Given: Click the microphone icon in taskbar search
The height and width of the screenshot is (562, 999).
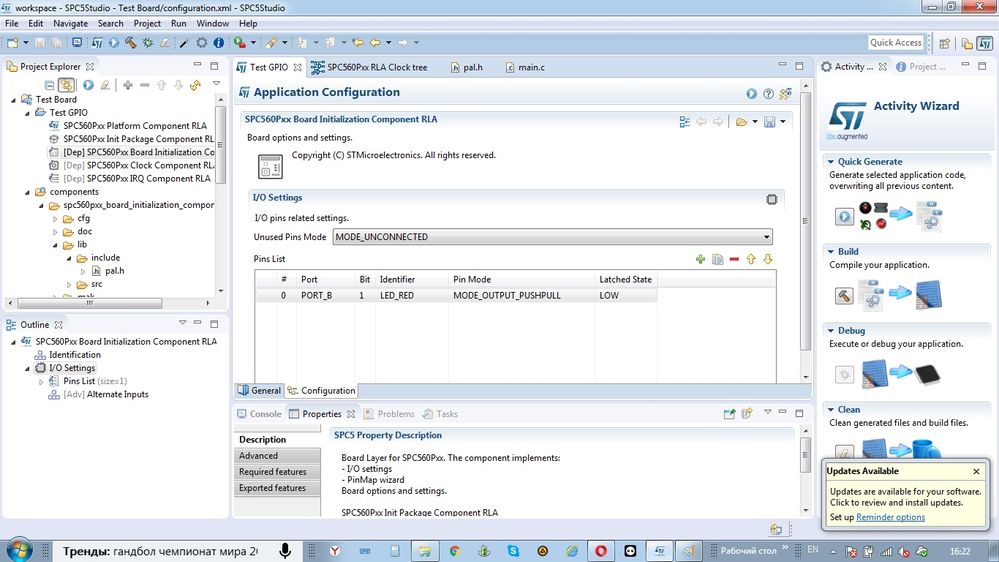Looking at the screenshot, I should (x=285, y=551).
